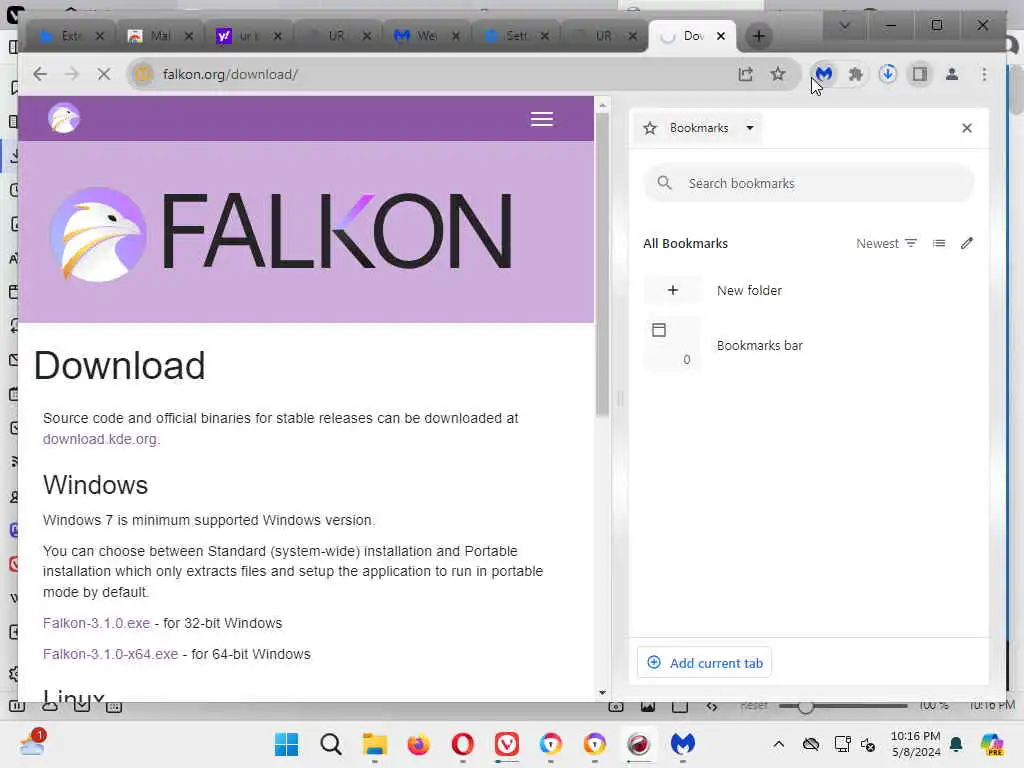Go back to the previous page
Viewport: 1024px width, 768px height.
click(40, 74)
